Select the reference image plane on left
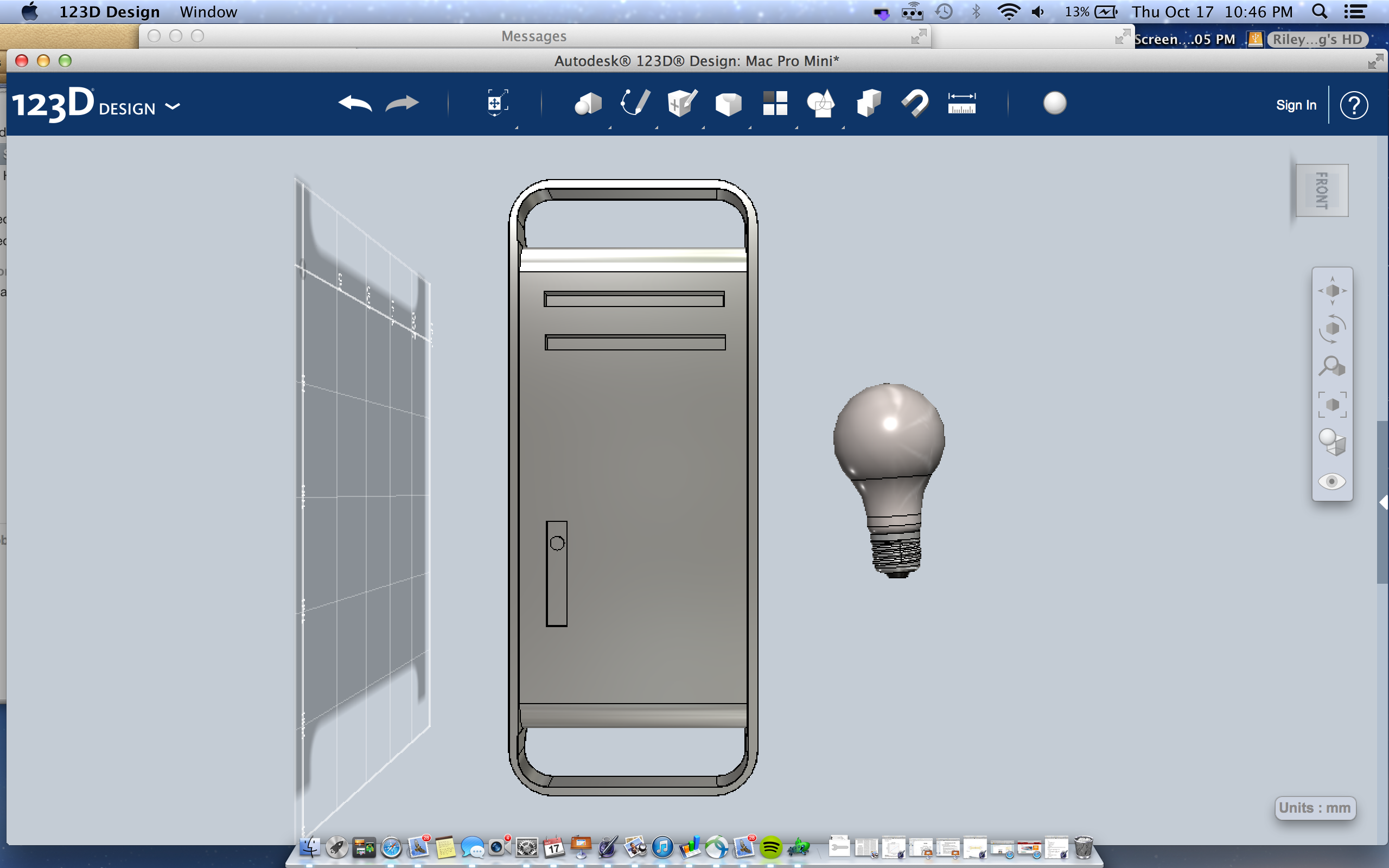 [364, 505]
